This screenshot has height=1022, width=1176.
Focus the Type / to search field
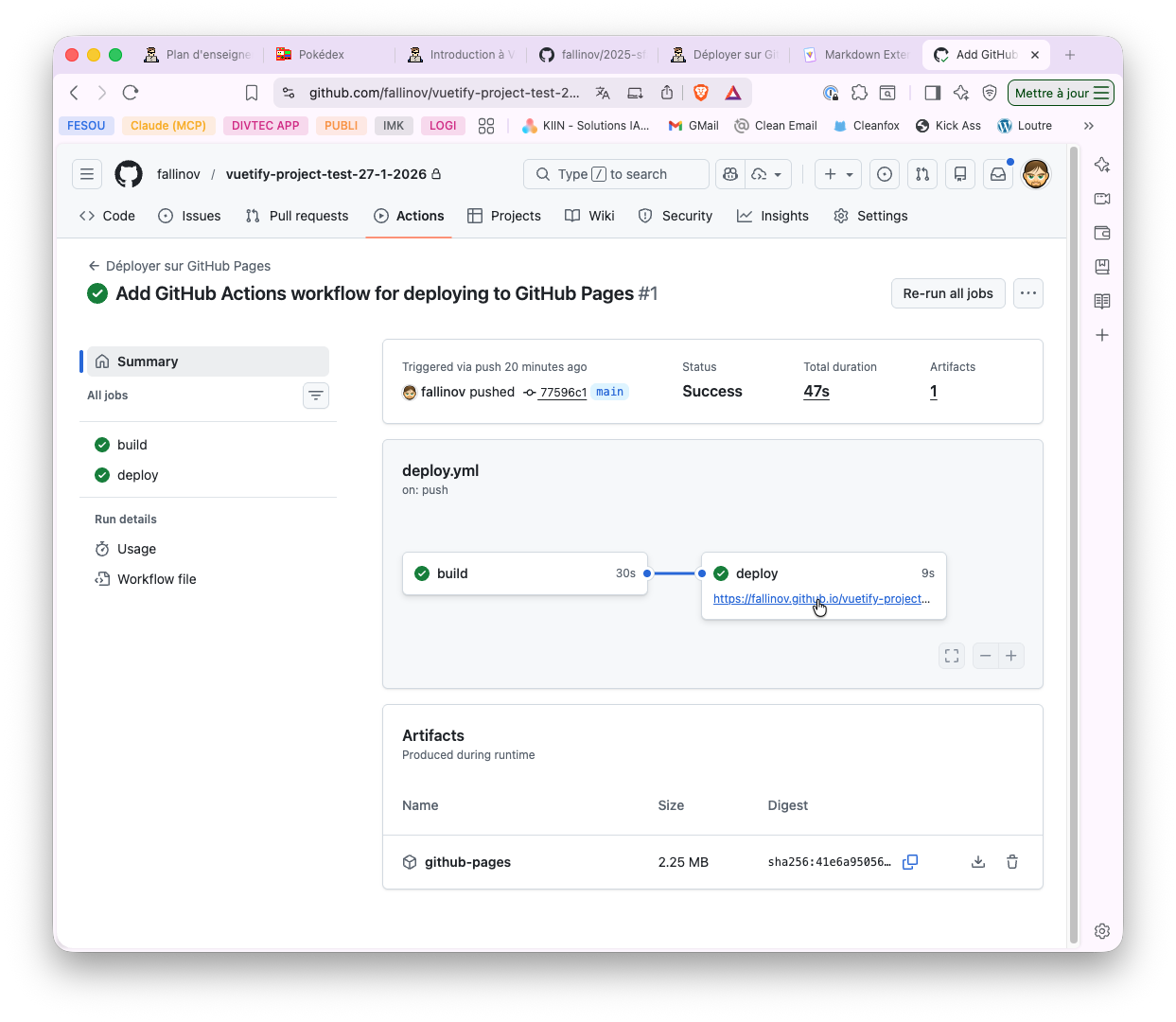click(615, 174)
